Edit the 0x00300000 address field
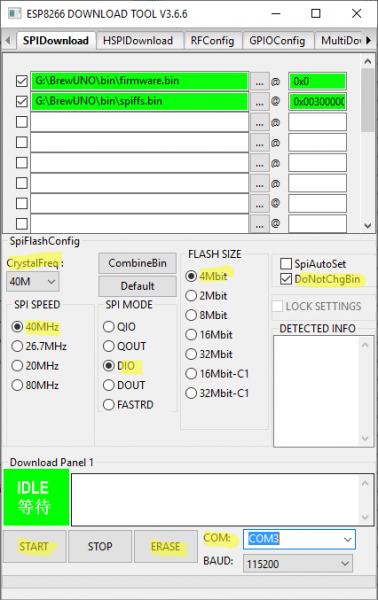The image size is (378, 600). click(x=318, y=102)
